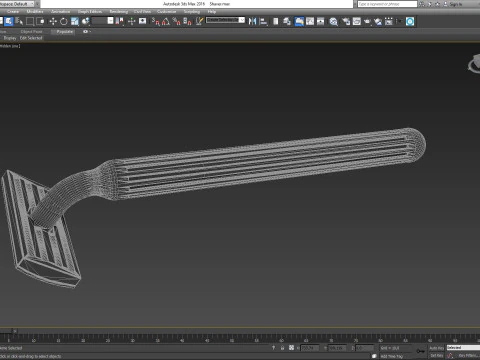Click time slider handle on timeline
This screenshot has height=360, width=480.
click(x=7, y=331)
